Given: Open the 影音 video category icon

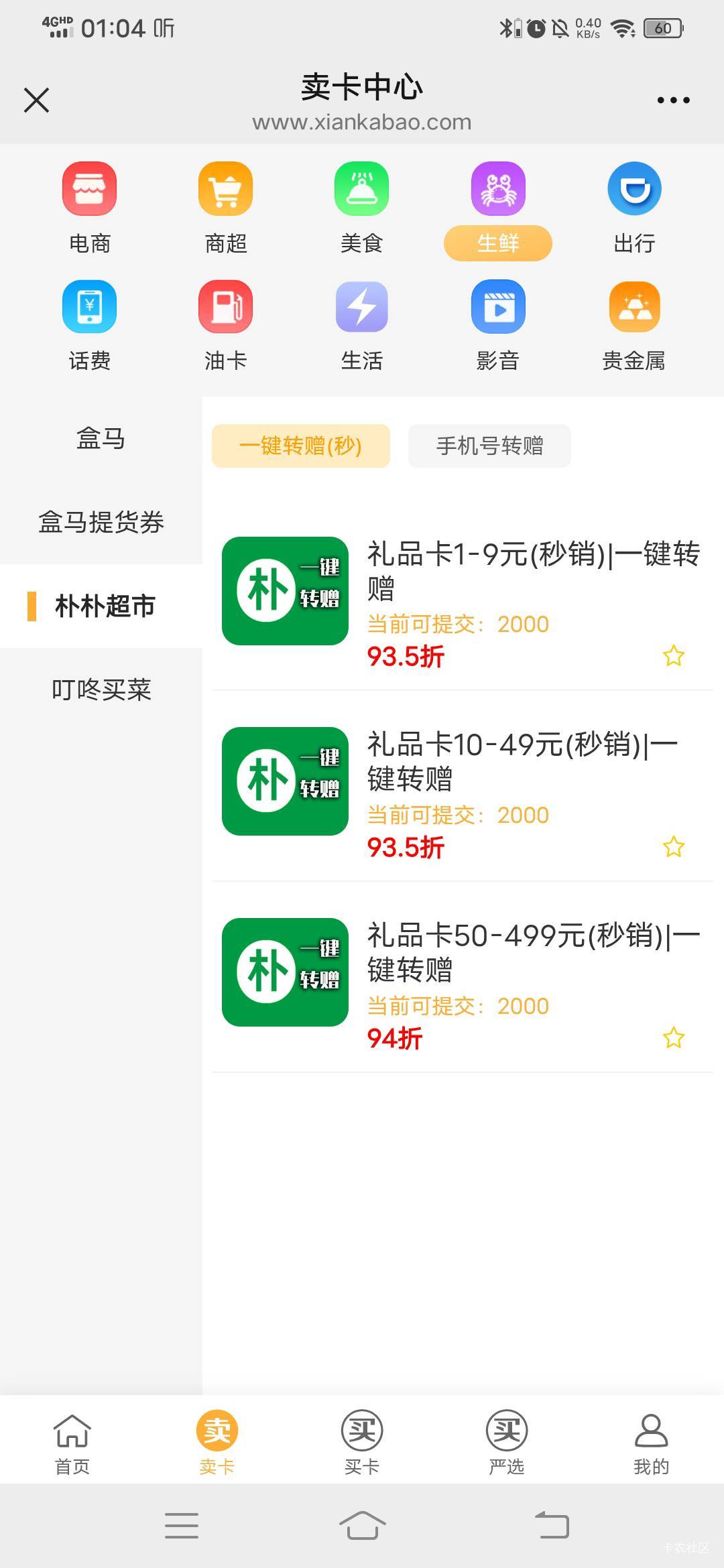Looking at the screenshot, I should [x=497, y=306].
